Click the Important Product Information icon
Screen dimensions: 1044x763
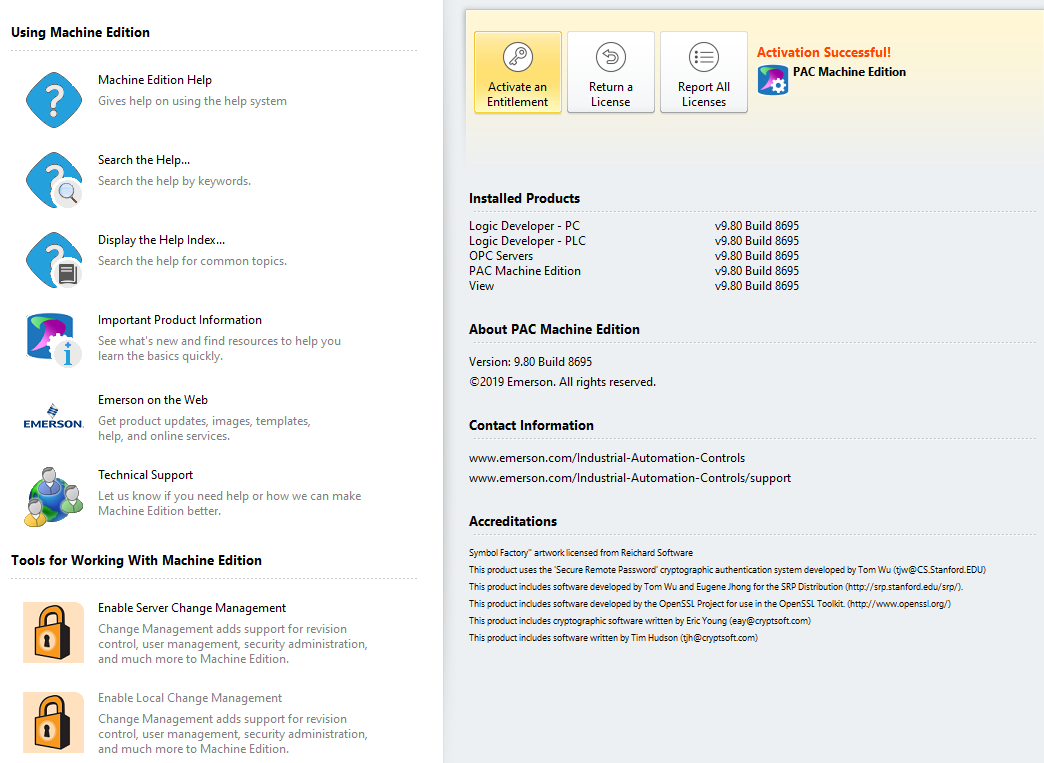[x=54, y=340]
